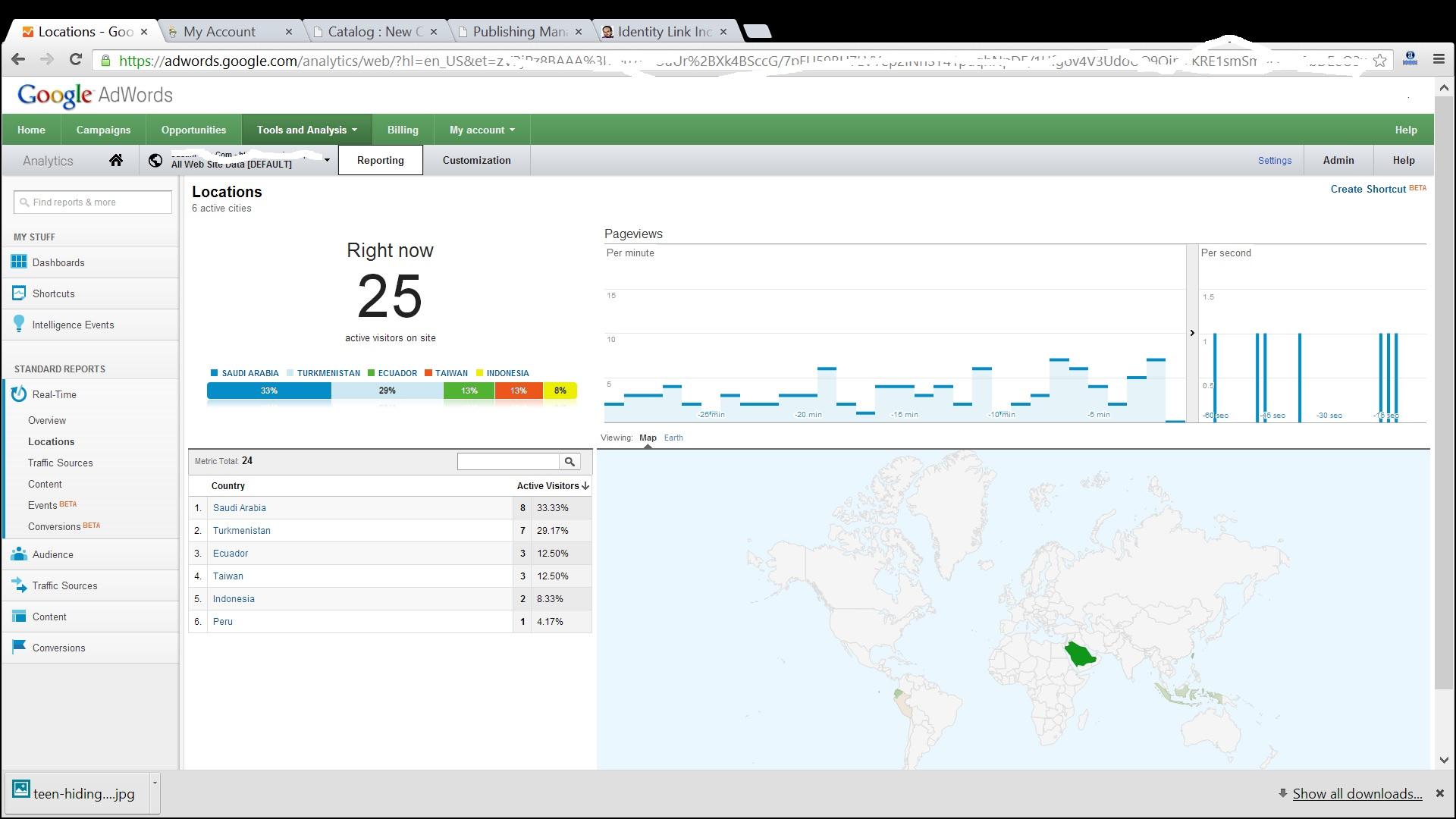
Task: Open the Campaigns menu item
Action: point(103,130)
